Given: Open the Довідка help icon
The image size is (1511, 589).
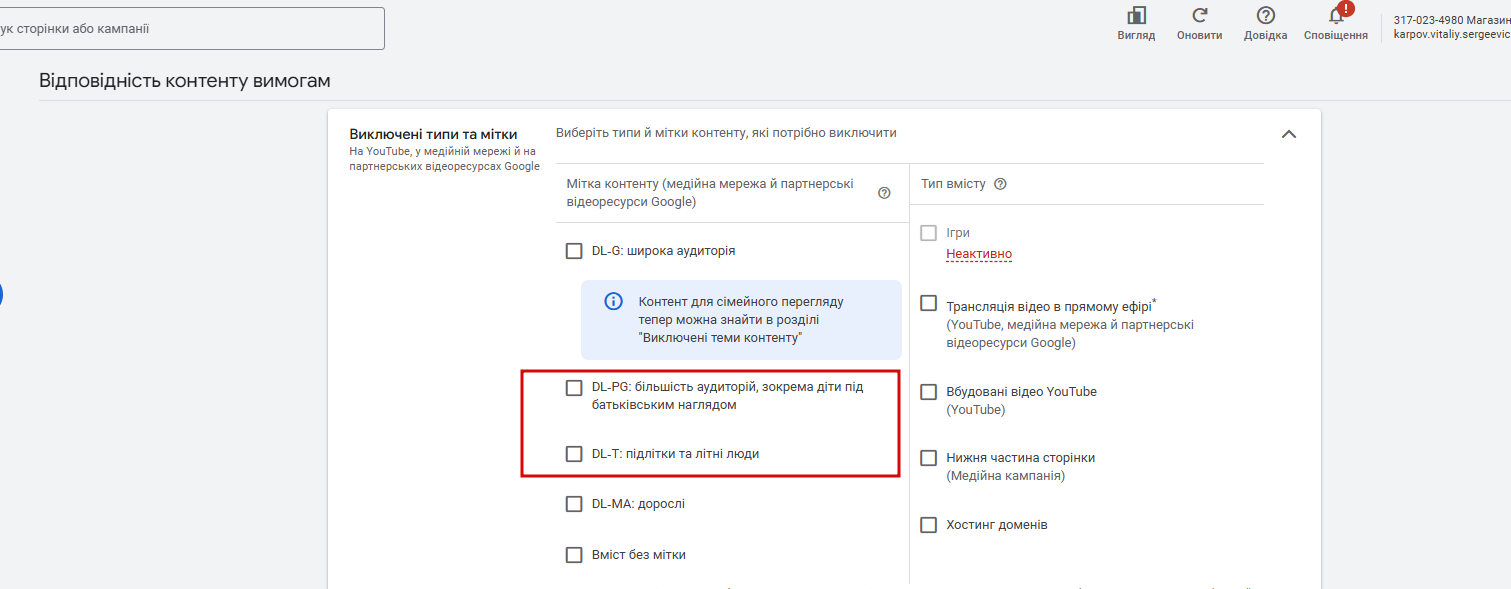Looking at the screenshot, I should (1266, 16).
